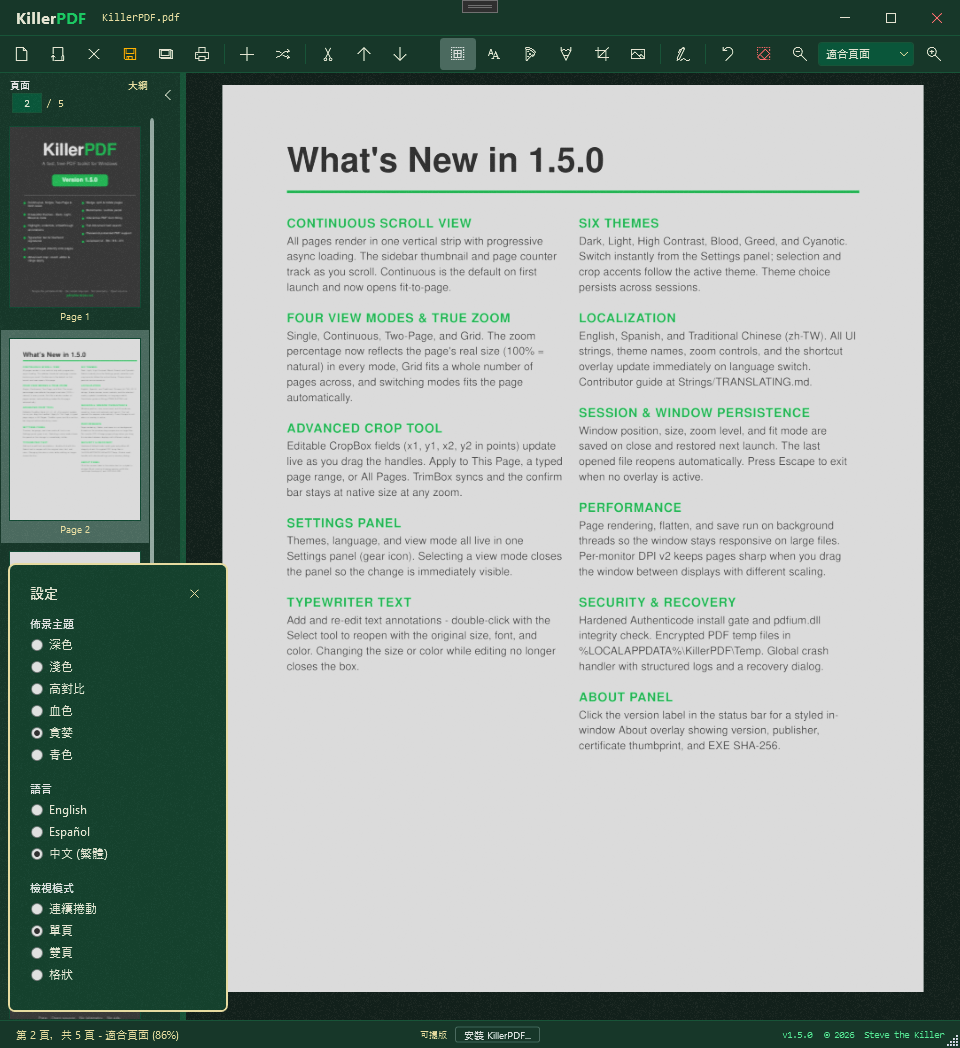Select the 深色 theme radio button
This screenshot has width=960, height=1048.
coord(51,645)
